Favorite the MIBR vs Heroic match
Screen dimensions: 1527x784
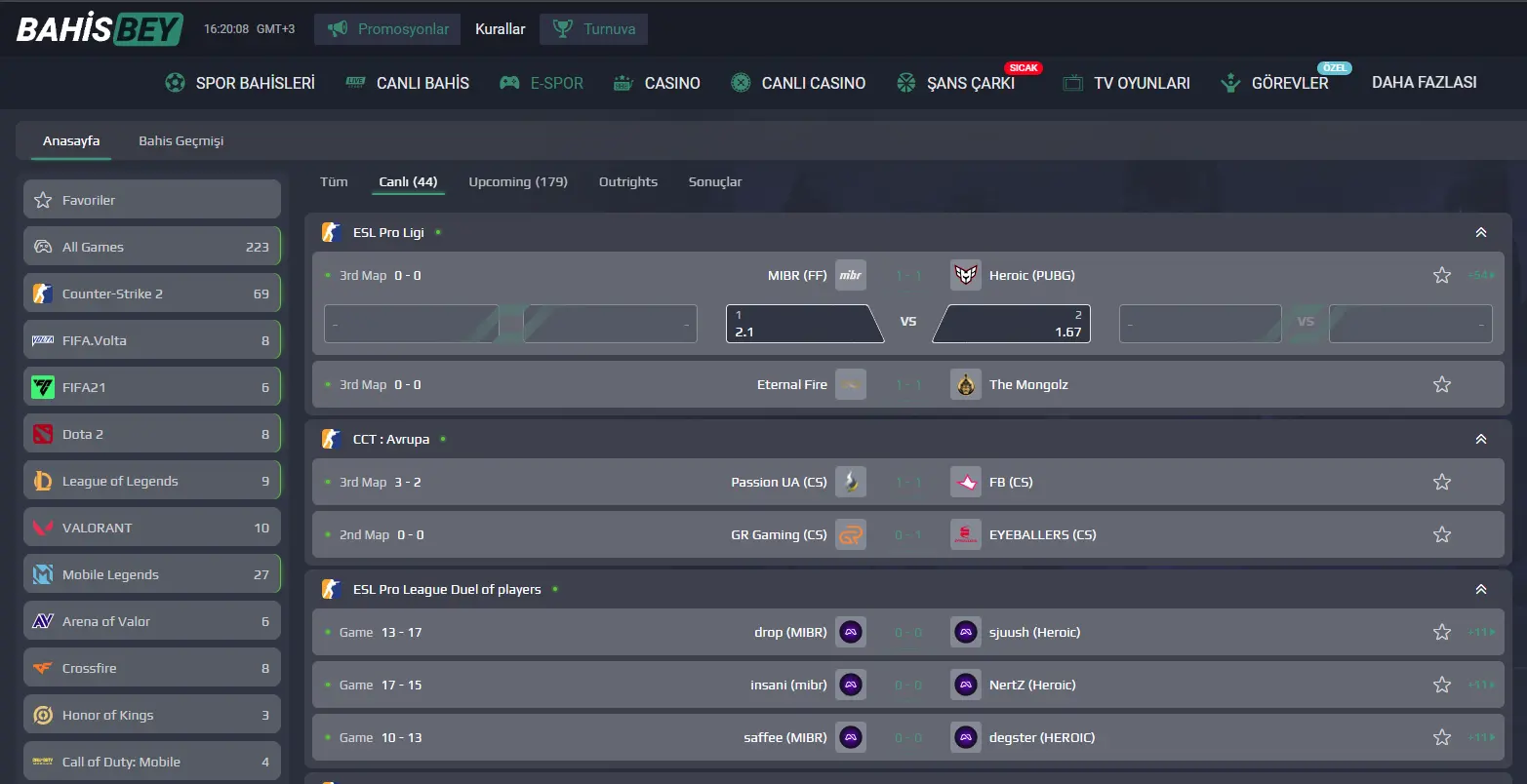(1442, 275)
